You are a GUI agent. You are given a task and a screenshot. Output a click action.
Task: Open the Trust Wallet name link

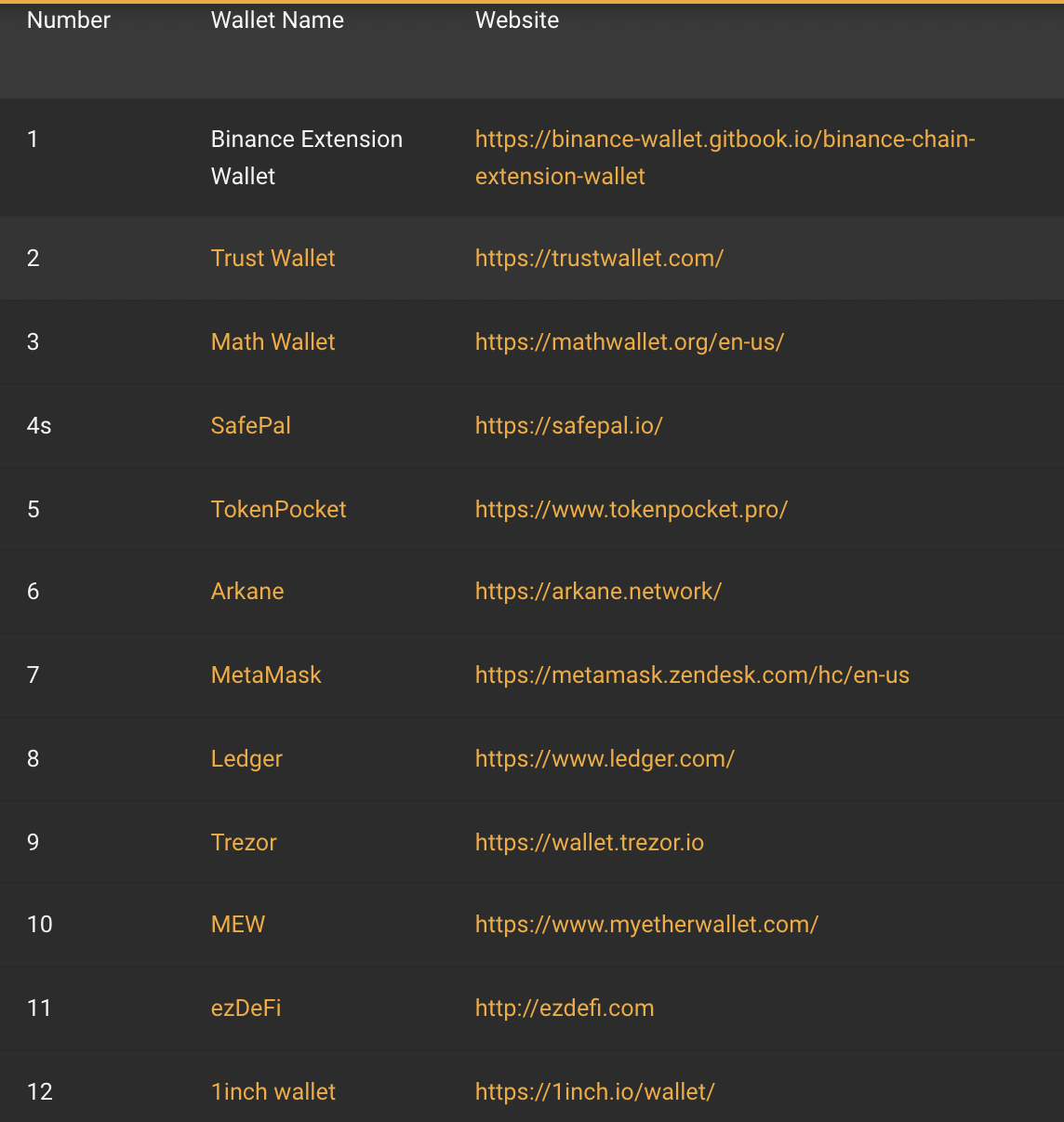(x=273, y=258)
